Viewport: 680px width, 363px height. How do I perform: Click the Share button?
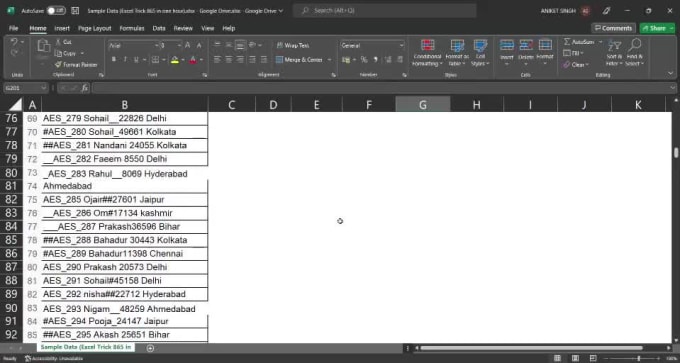coord(657,28)
